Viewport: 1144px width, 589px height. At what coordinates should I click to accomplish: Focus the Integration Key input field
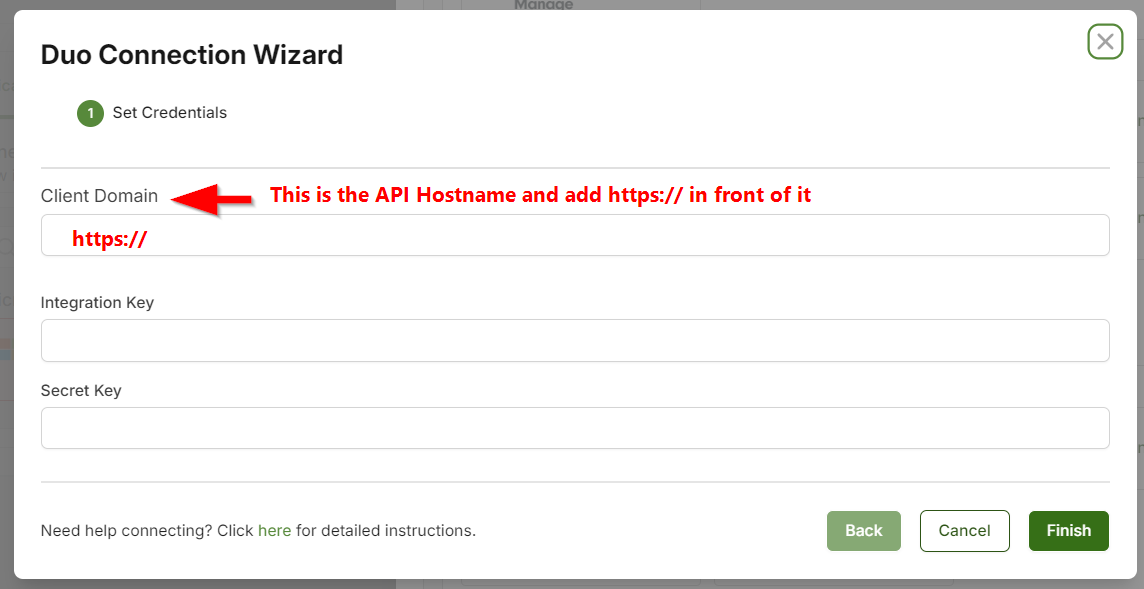[x=575, y=340]
